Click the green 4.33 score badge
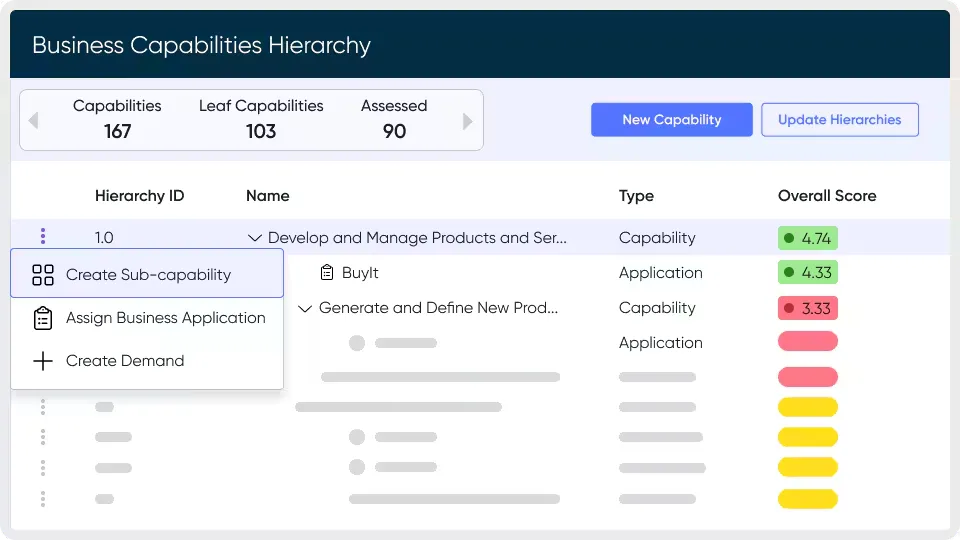 808,273
